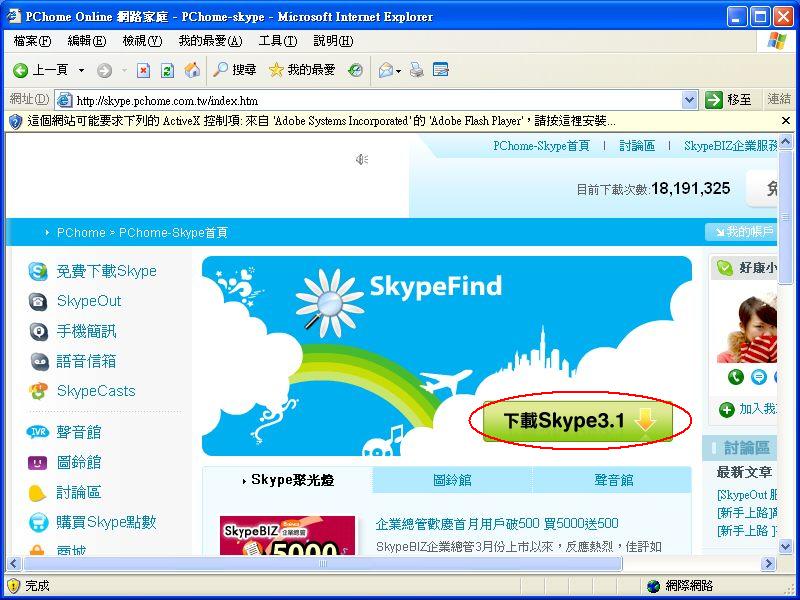Click the 網際網路 zone status bar entry
This screenshot has height=600, width=800.
[x=680, y=586]
